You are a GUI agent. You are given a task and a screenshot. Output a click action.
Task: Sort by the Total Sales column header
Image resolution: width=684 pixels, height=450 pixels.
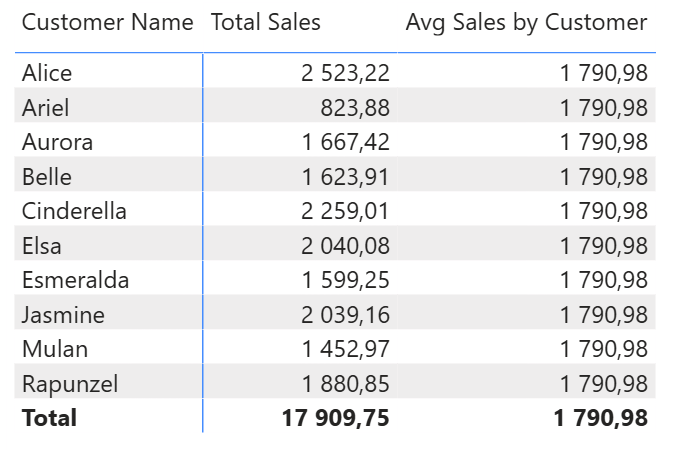tap(266, 22)
